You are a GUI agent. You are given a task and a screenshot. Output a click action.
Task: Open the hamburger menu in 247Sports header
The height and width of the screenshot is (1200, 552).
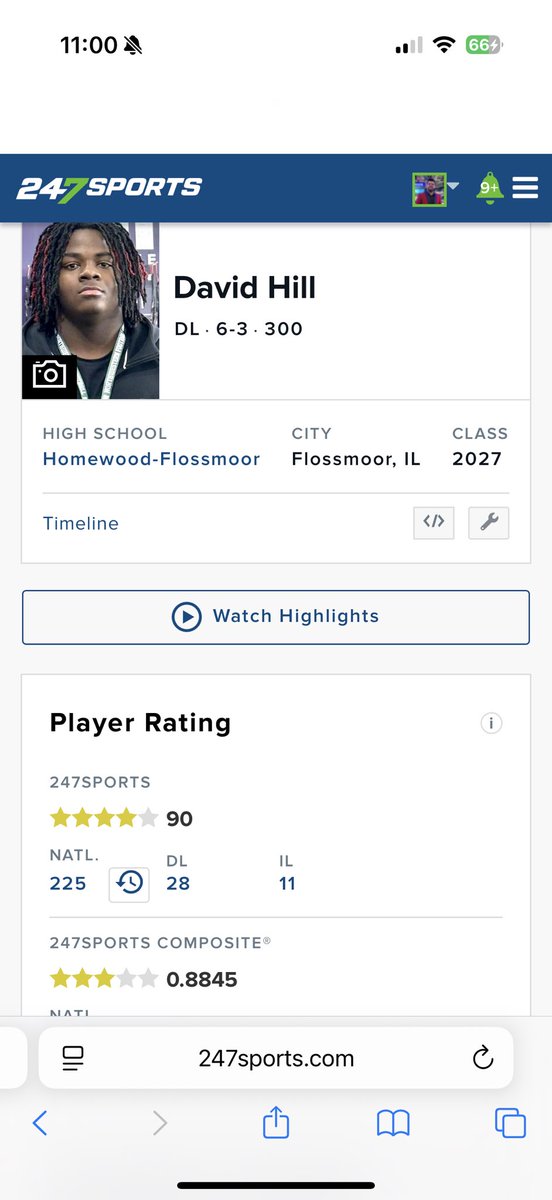pos(525,188)
